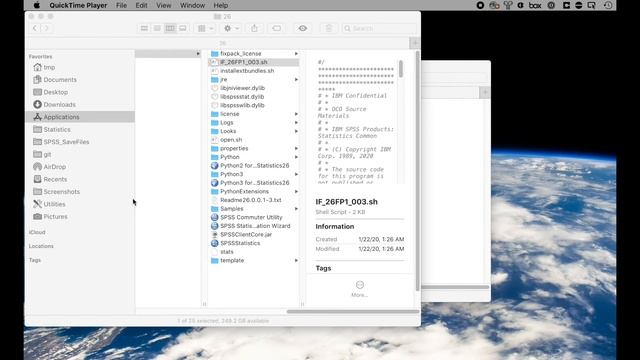Open the group-by dropdown in the toolbar
Screen dimensions: 640x360
(205, 28)
